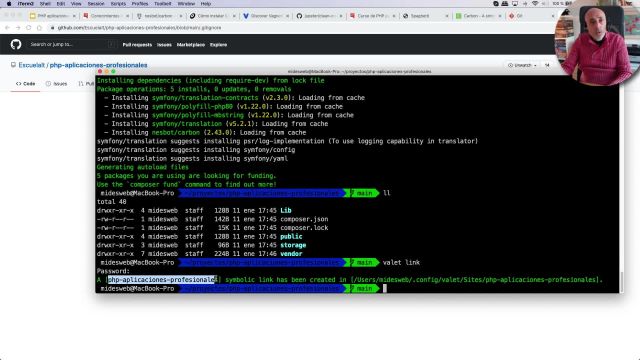The width and height of the screenshot is (640, 360).
Task: Switch to the nesbot/carbon browser tab
Action: tap(159, 16)
